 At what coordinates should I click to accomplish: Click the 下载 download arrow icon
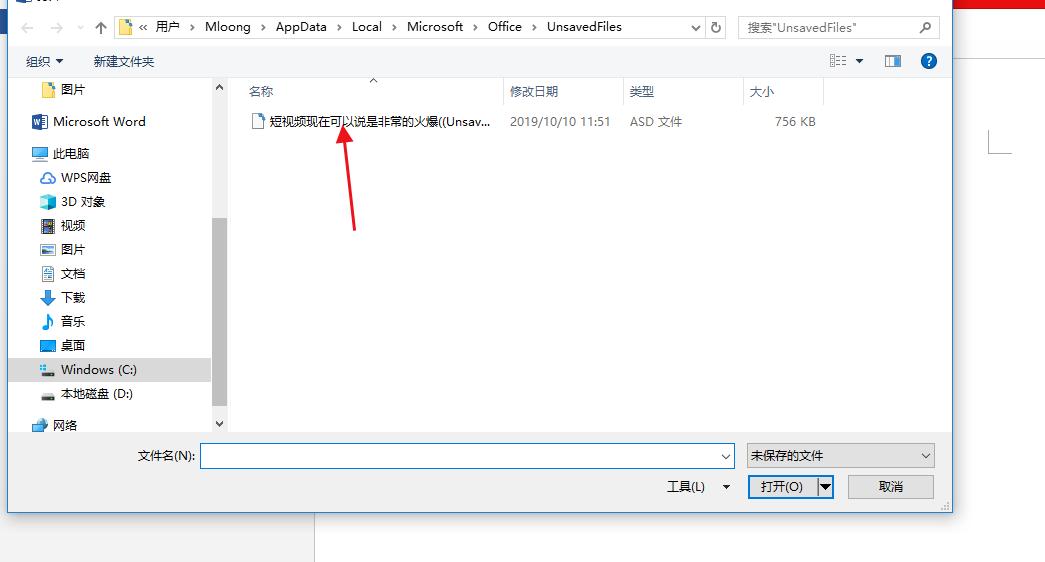pos(47,297)
